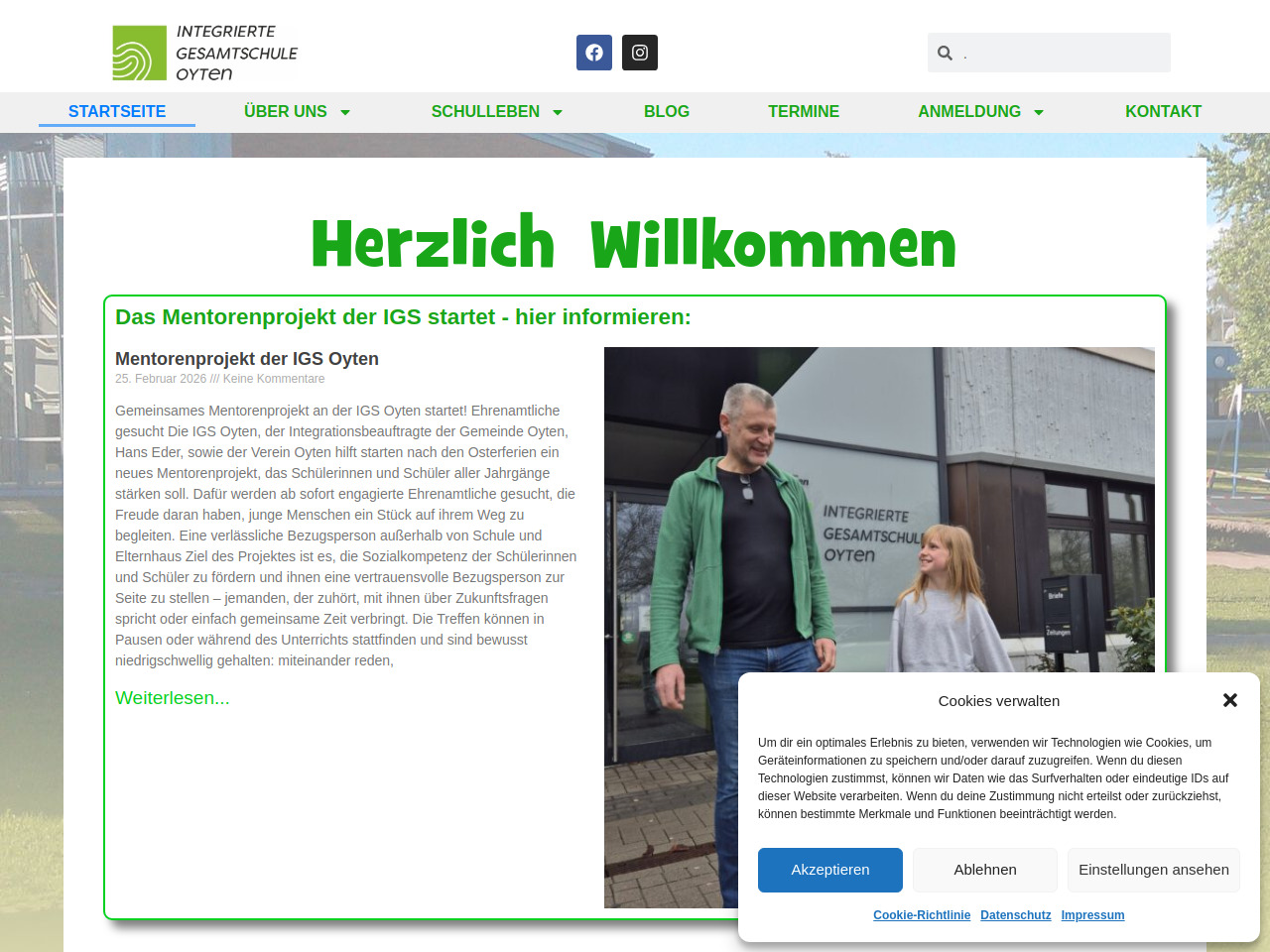Viewport: 1270px width, 952px height.
Task: Open the Impressum link
Action: (1092, 915)
